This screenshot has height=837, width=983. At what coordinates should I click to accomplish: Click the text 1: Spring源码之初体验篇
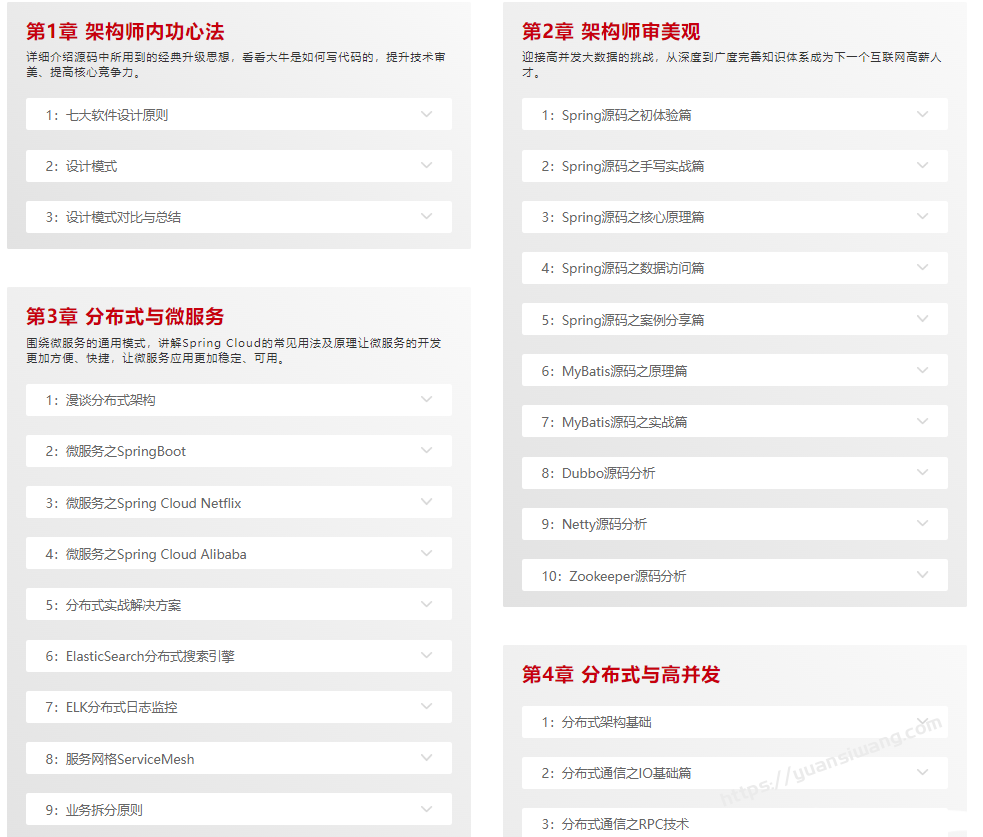point(617,115)
